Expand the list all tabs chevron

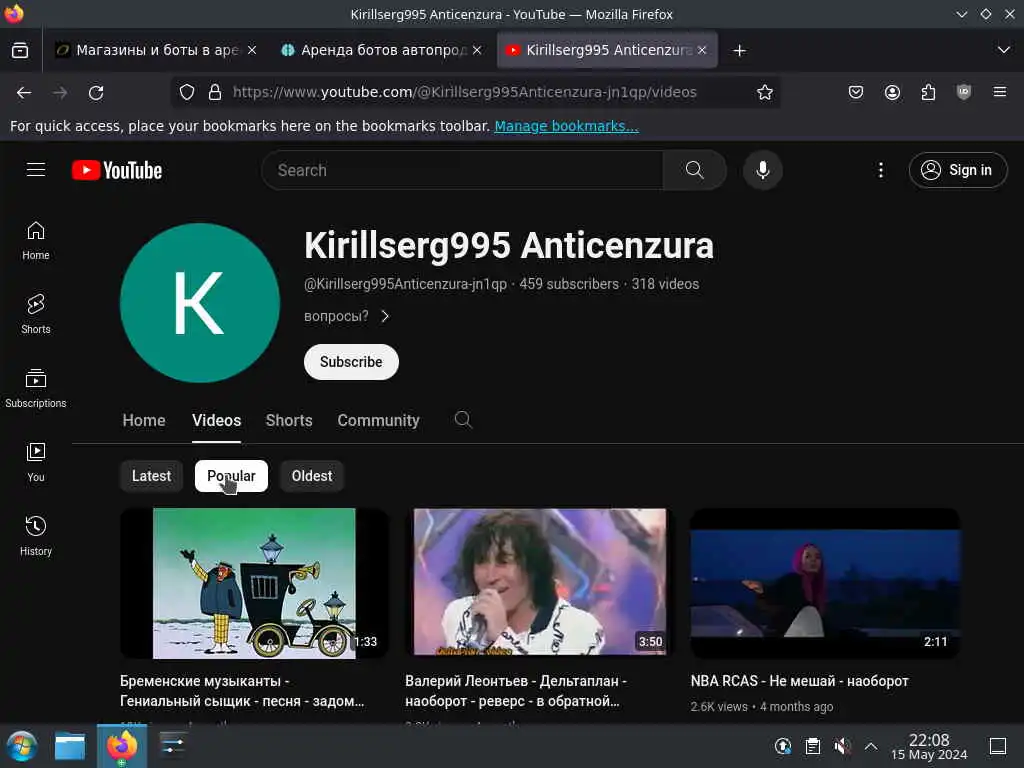pyautogui.click(x=1004, y=50)
